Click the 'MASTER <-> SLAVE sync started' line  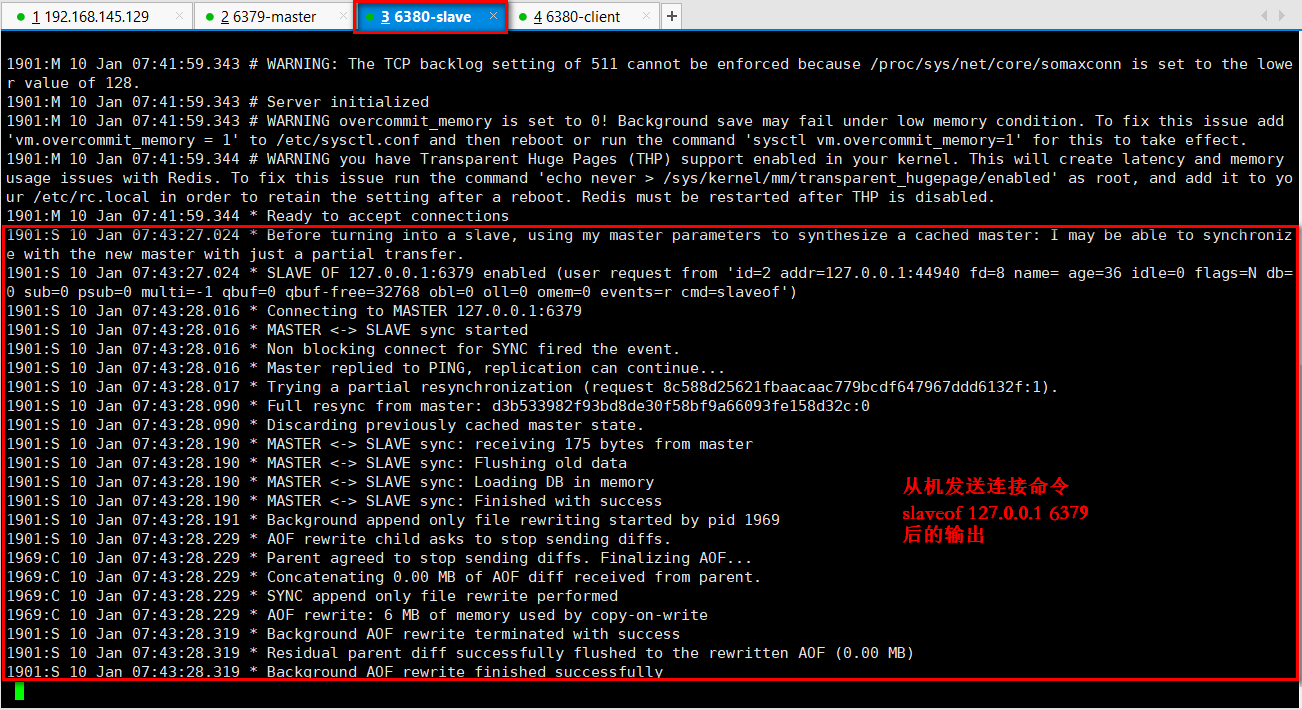(x=267, y=330)
